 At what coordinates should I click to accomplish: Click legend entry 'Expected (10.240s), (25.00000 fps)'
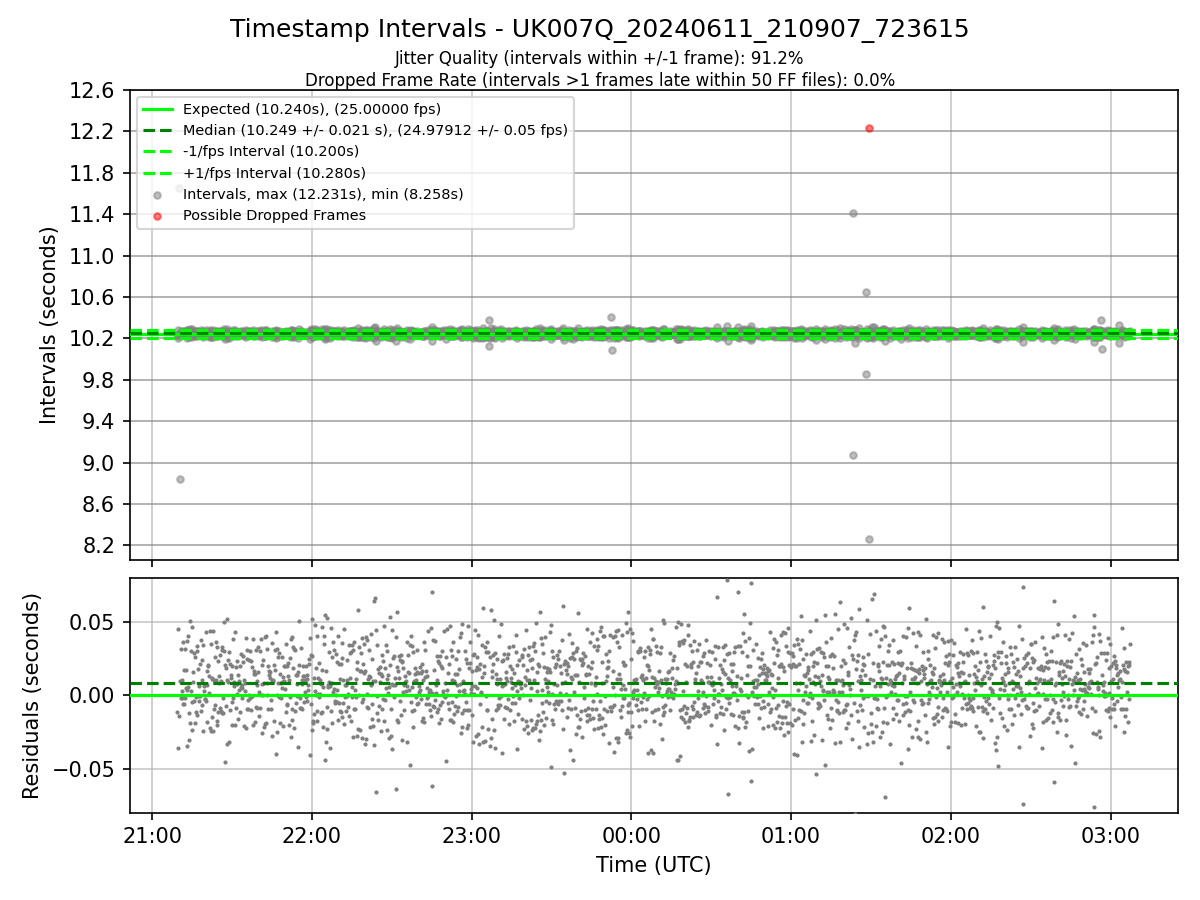click(x=312, y=109)
